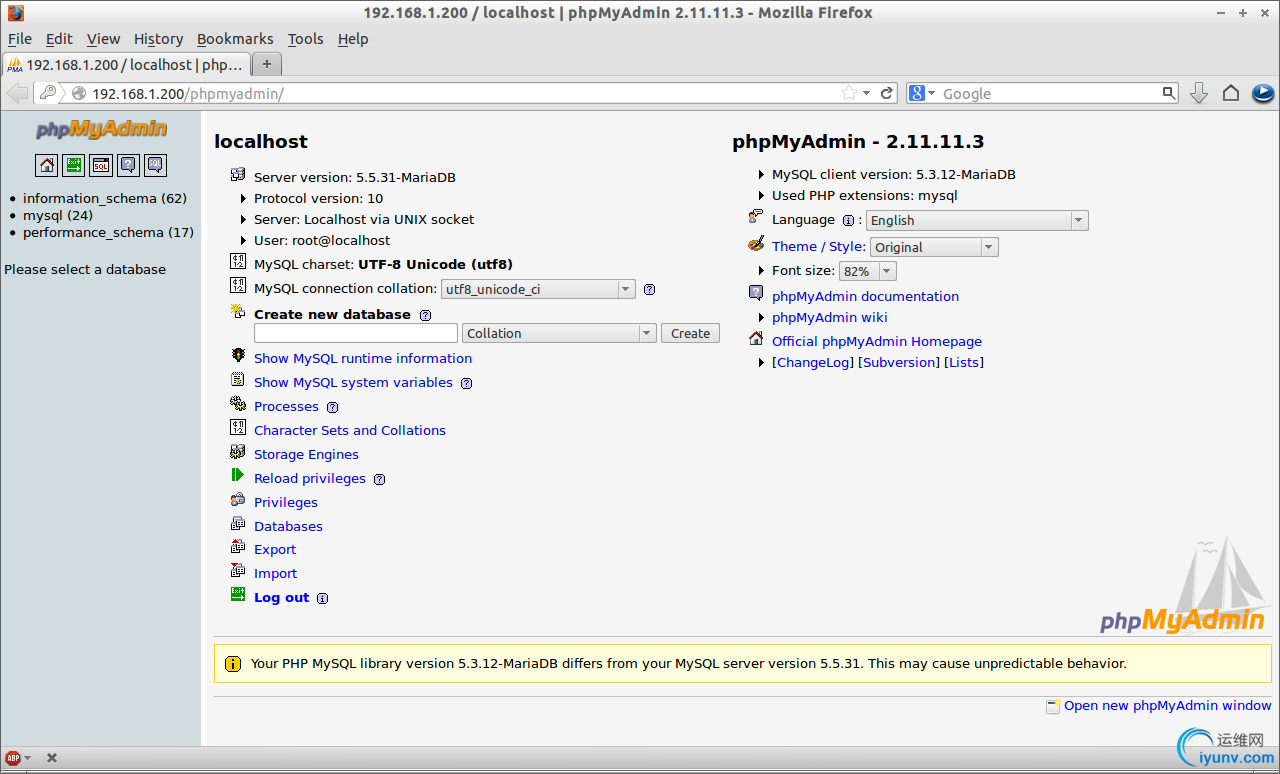Open the Edit menu
The height and width of the screenshot is (774, 1280).
pos(59,39)
